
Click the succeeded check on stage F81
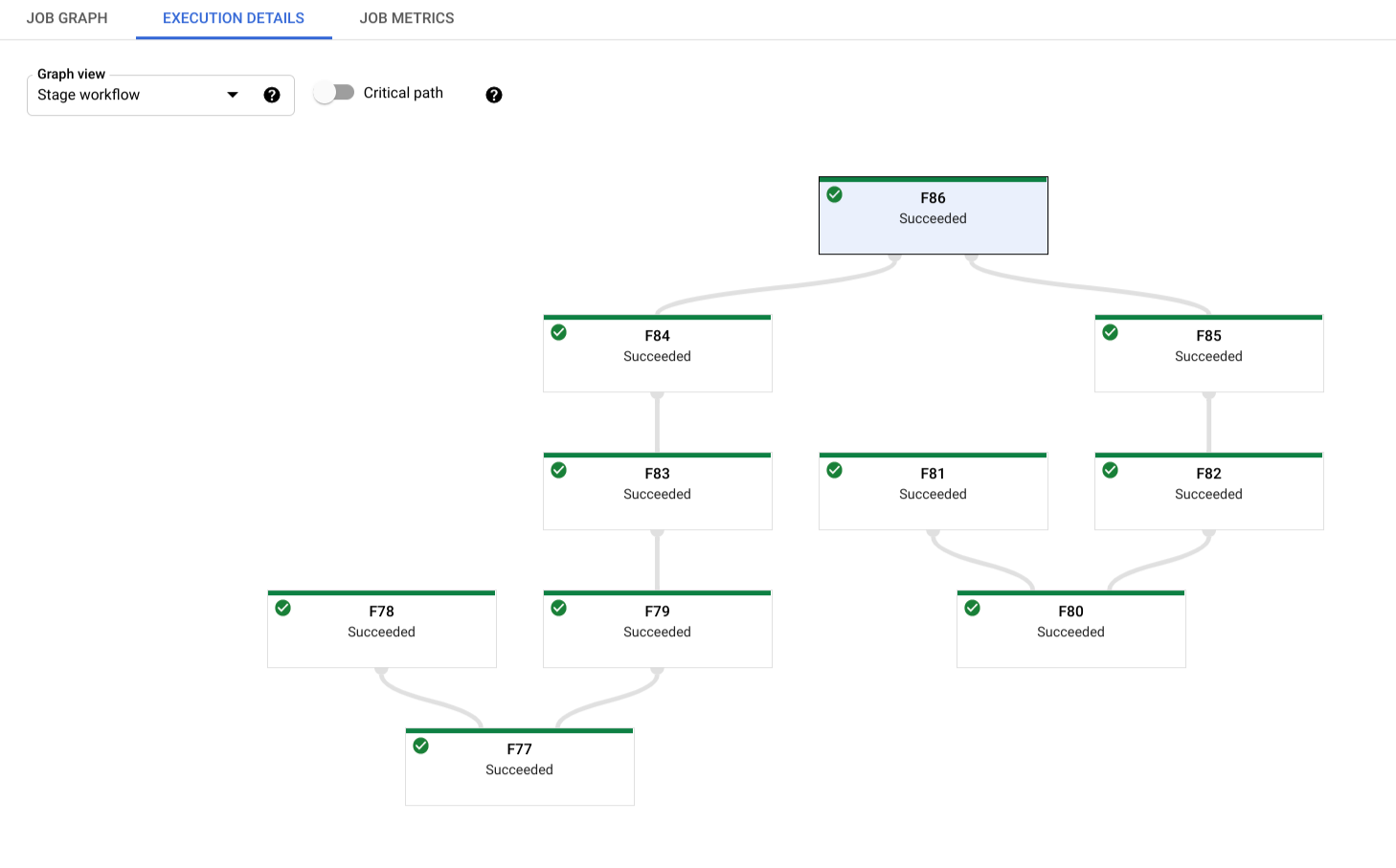[834, 470]
